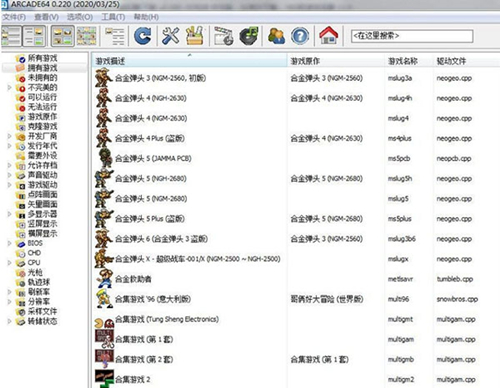Select 所有游戏 folder in sidebar
500x388 pixels.
[x=37, y=58]
